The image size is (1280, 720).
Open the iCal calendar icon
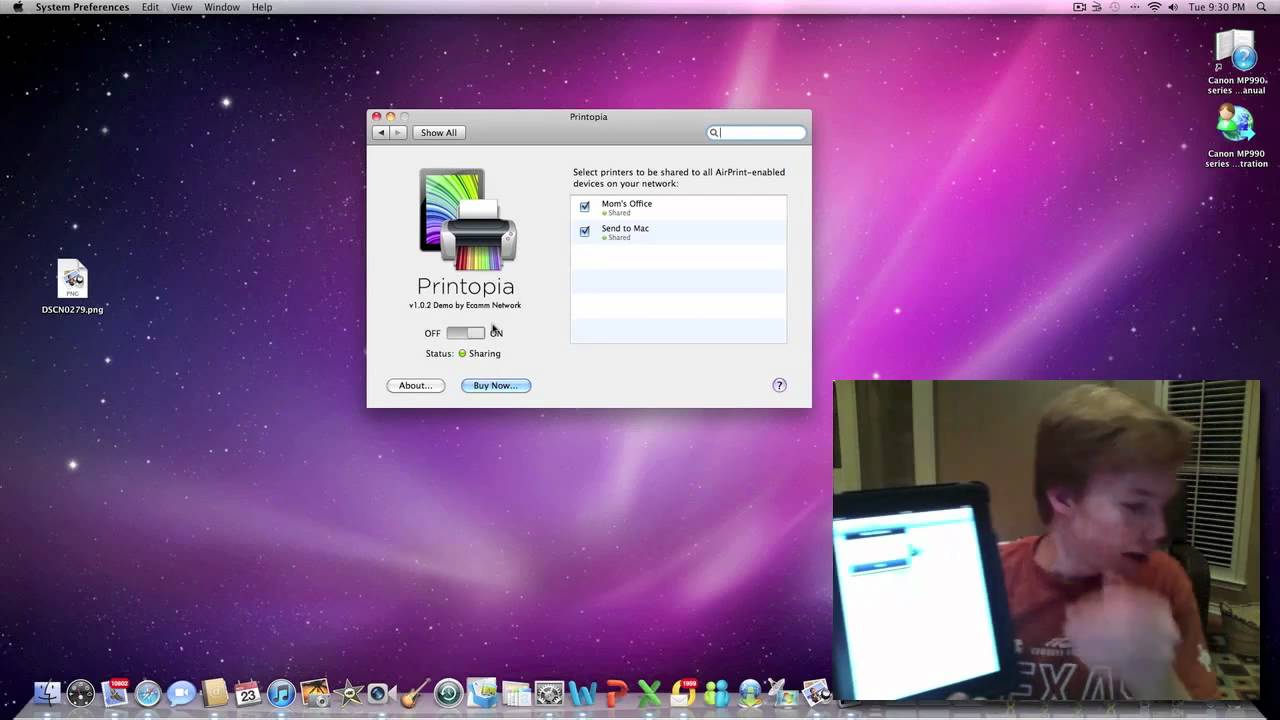pos(248,692)
